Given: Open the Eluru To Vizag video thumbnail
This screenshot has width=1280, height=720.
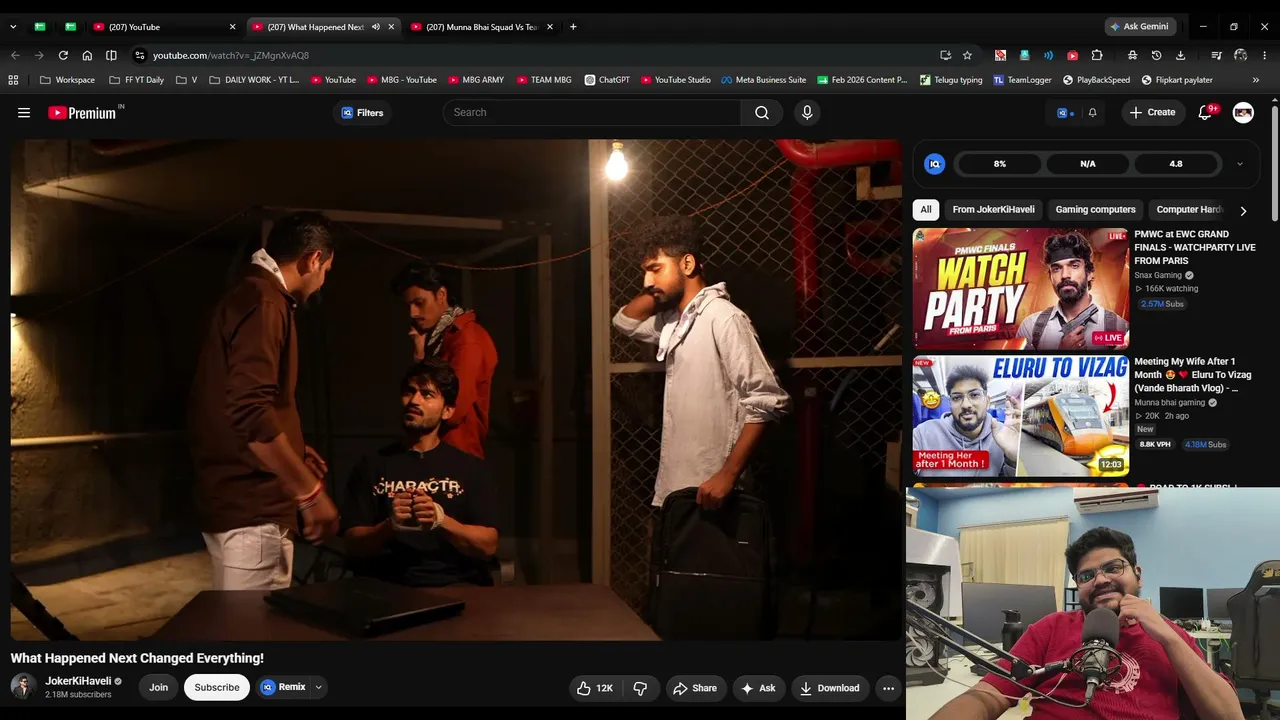Looking at the screenshot, I should pyautogui.click(x=1020, y=416).
